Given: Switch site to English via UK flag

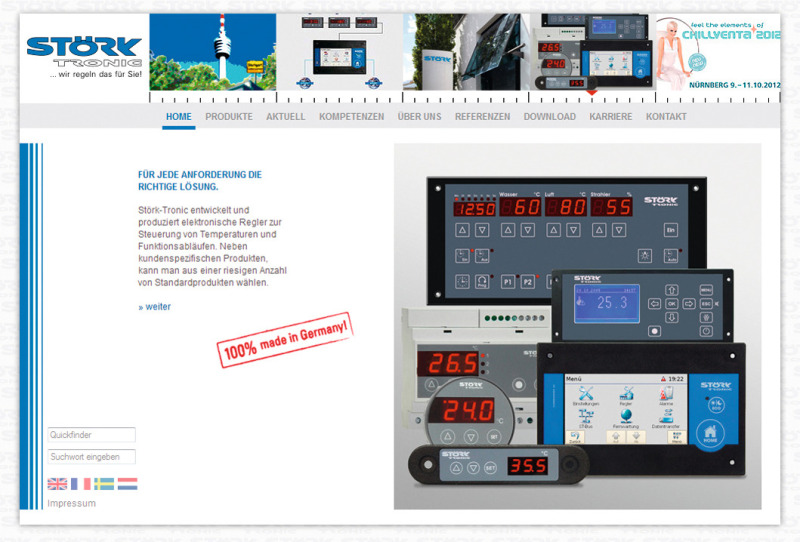Looking at the screenshot, I should [57, 484].
